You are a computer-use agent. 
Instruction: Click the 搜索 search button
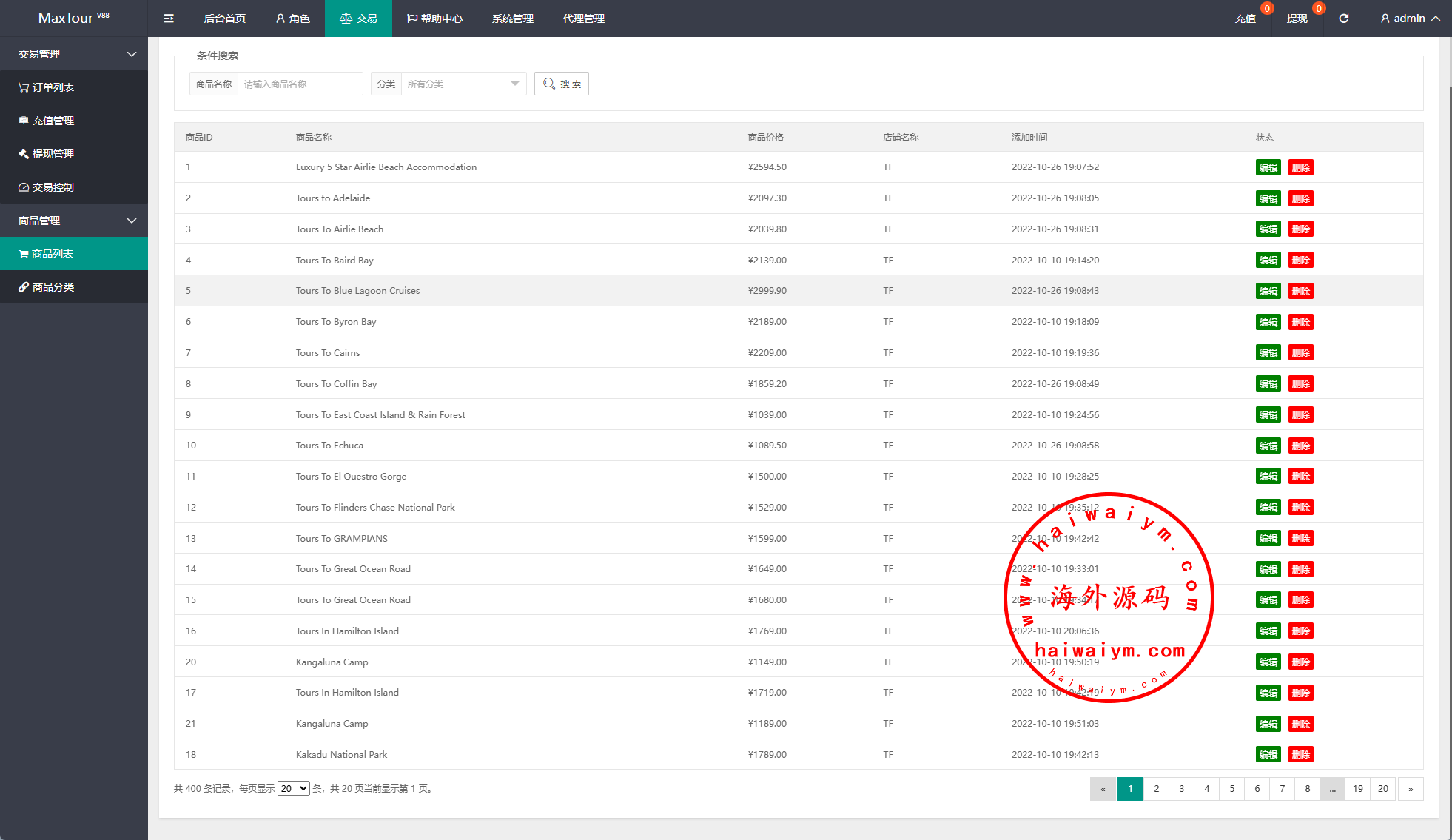click(x=562, y=84)
